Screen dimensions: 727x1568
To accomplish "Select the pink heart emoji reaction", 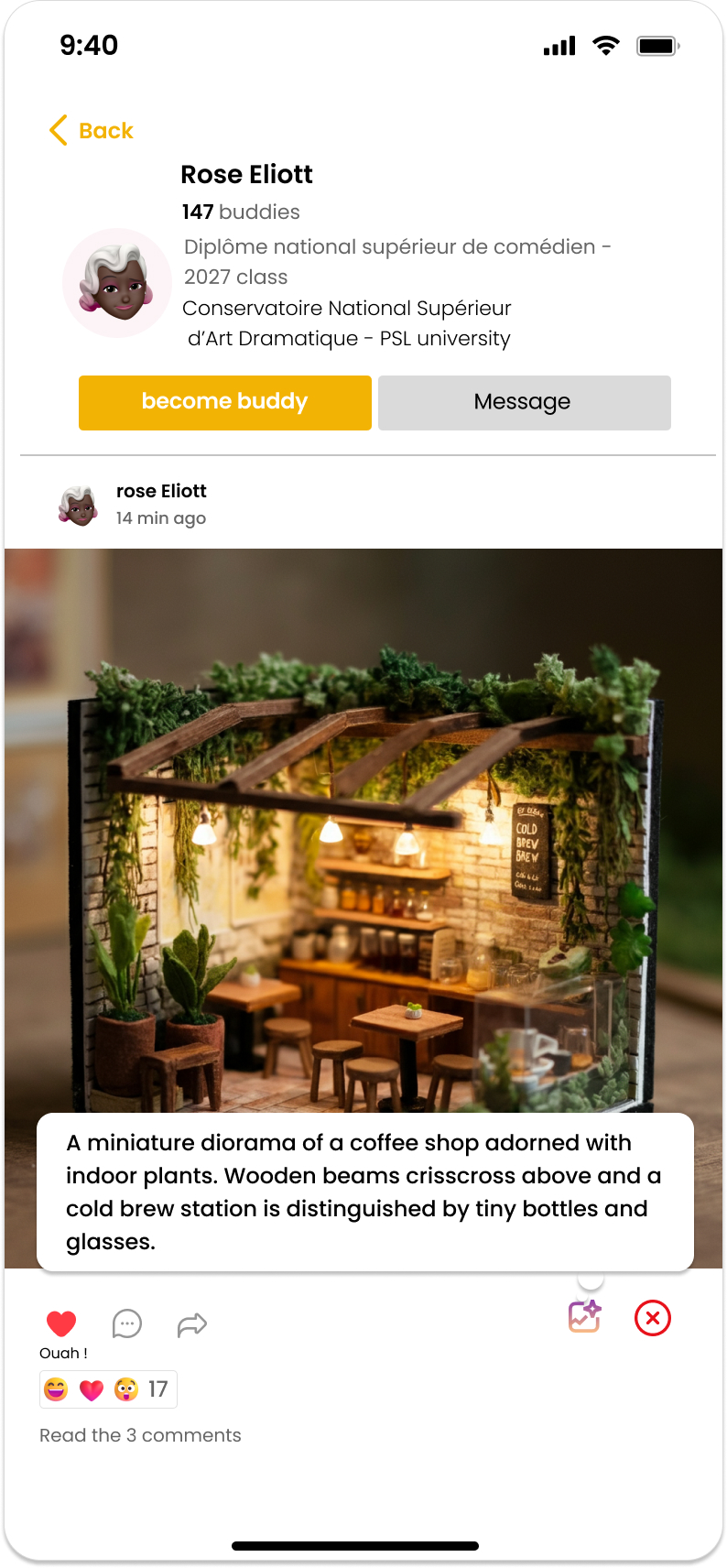I will [x=92, y=1390].
